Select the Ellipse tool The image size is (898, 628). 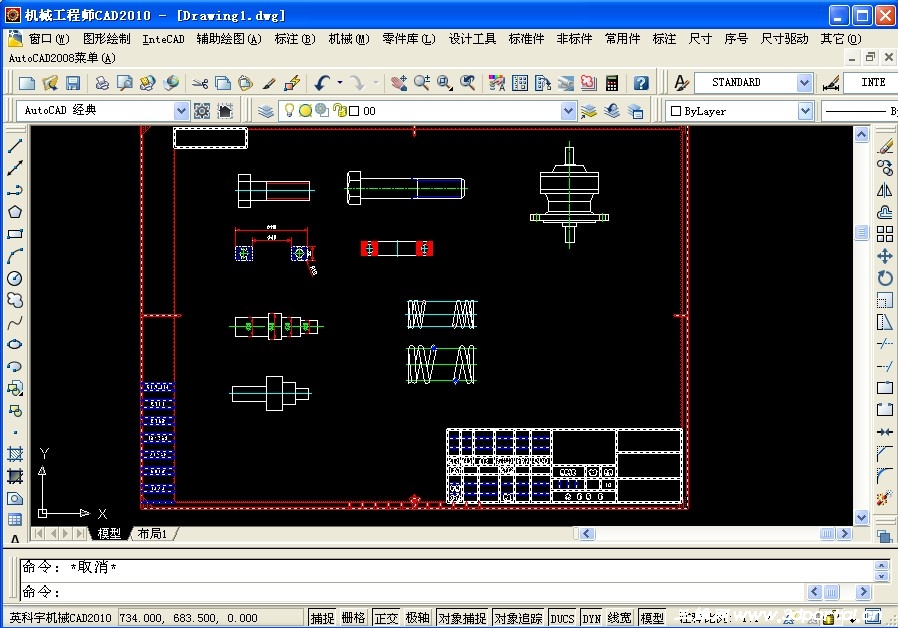point(15,344)
